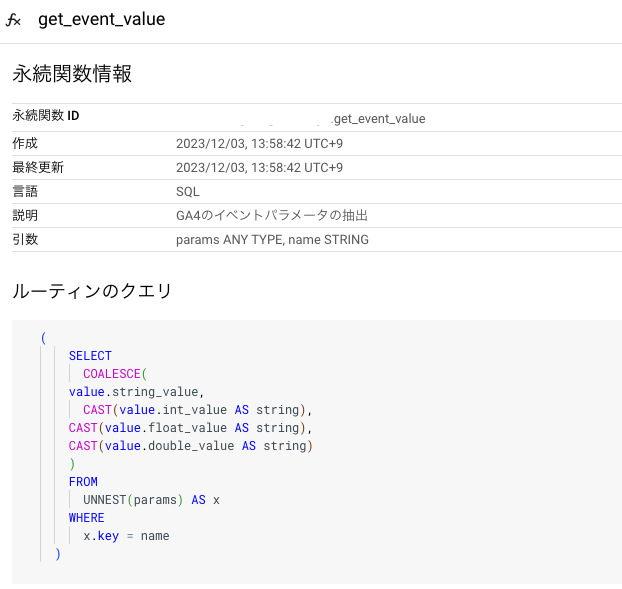Click the 言語 row label
622x589 pixels.
(x=25, y=192)
